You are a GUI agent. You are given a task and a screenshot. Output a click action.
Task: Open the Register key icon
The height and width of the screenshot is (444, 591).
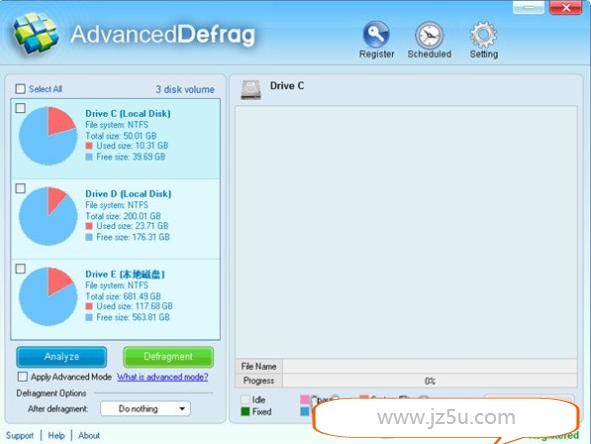376,35
